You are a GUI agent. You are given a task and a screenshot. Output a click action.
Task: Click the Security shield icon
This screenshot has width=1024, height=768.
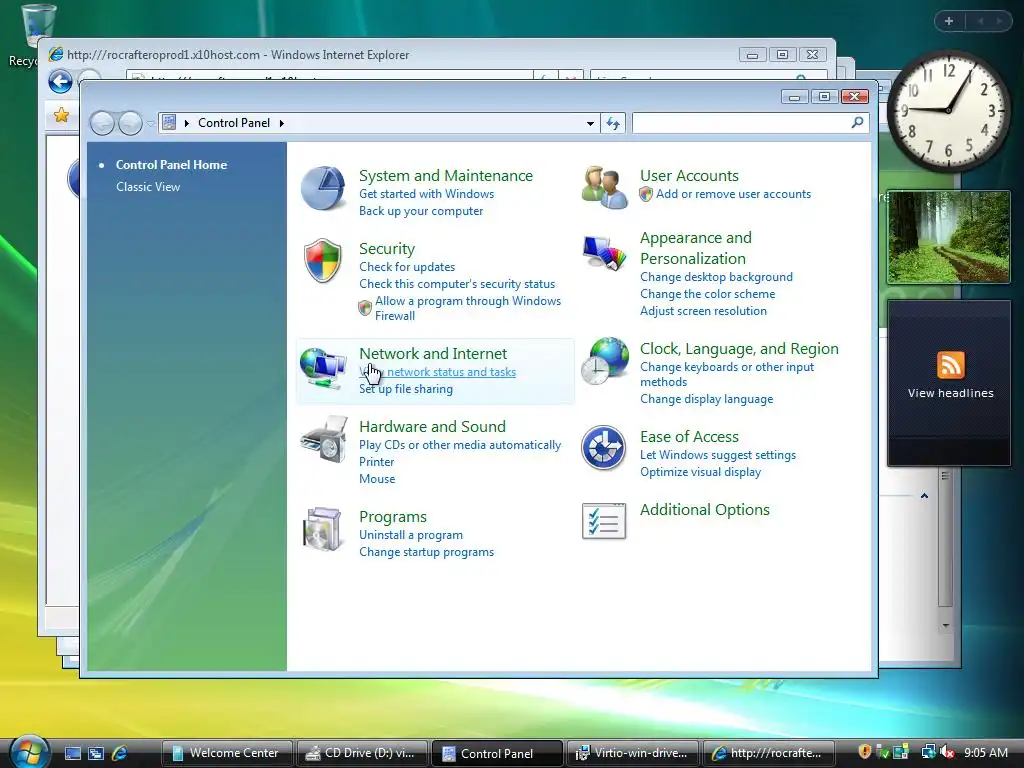coord(323,260)
